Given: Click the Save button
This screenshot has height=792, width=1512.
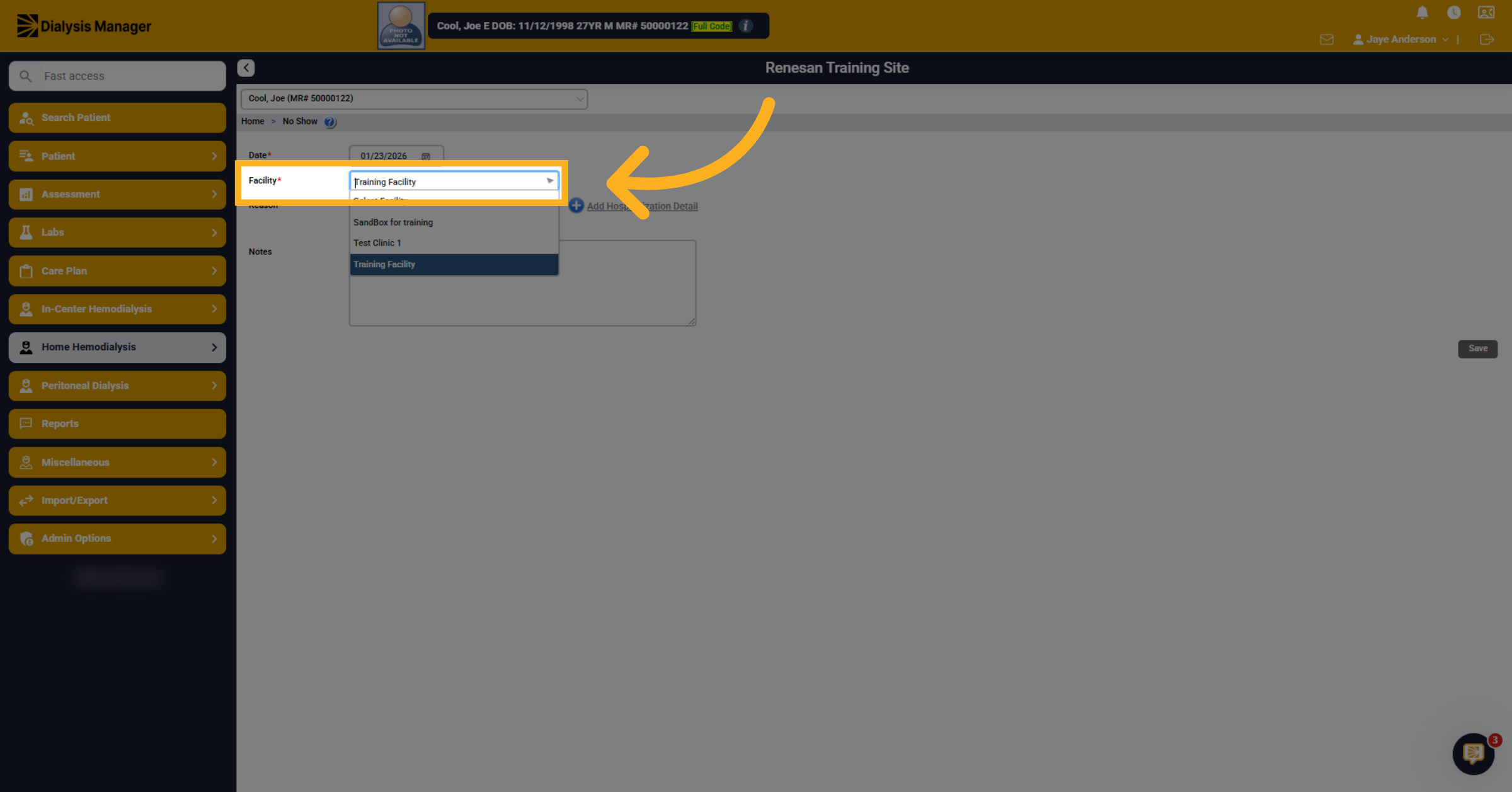Looking at the screenshot, I should click(1477, 348).
